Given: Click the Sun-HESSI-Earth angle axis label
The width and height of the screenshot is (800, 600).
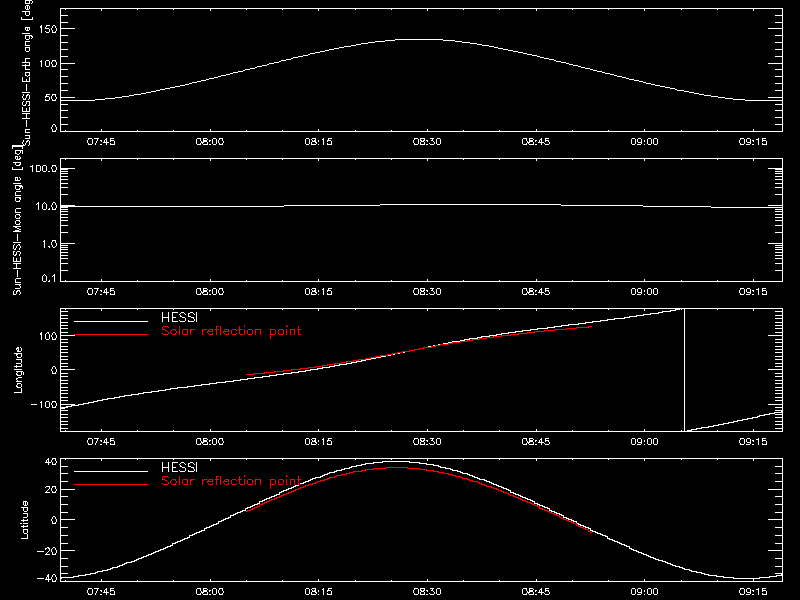Looking at the screenshot, I should [27, 73].
